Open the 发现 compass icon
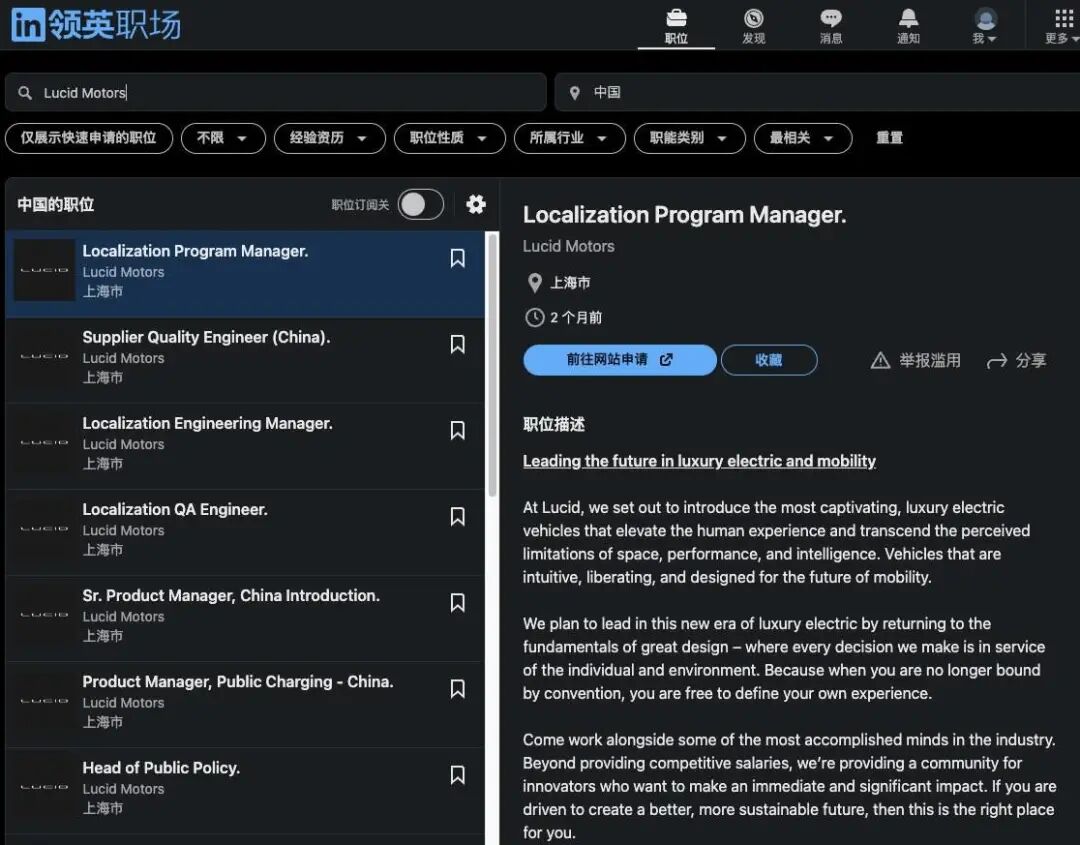 [754, 27]
